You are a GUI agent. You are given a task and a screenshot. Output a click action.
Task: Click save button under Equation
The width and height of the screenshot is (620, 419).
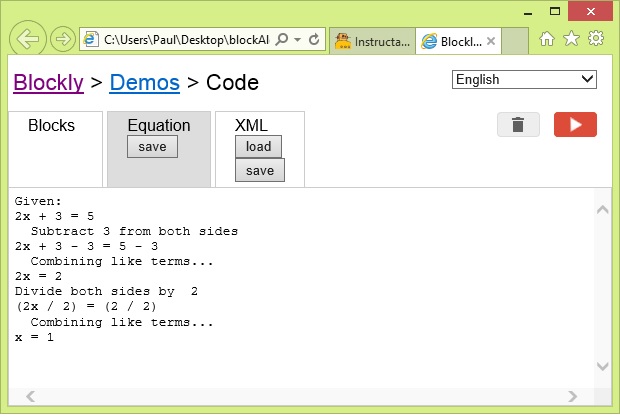(x=152, y=147)
